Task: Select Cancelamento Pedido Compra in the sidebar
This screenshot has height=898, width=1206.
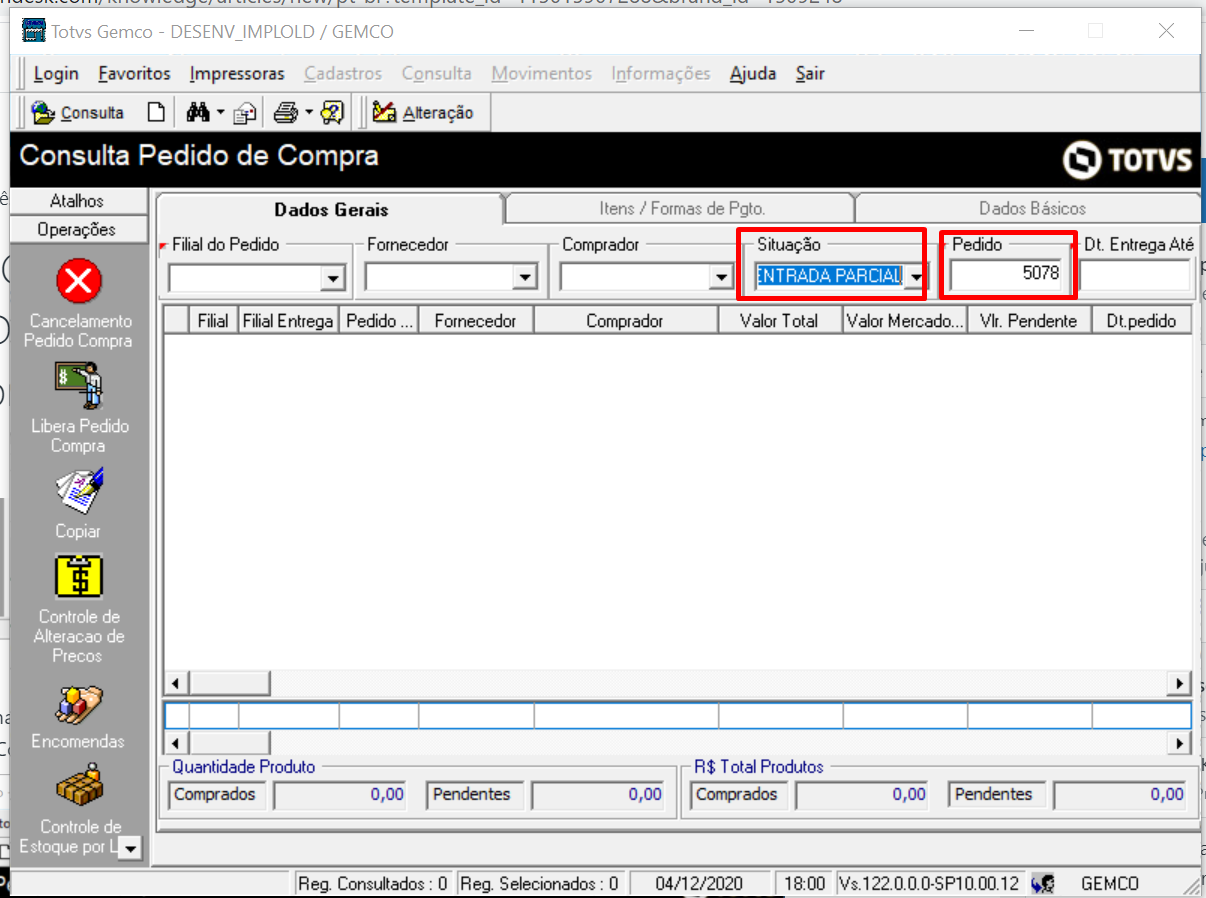Action: 78,281
